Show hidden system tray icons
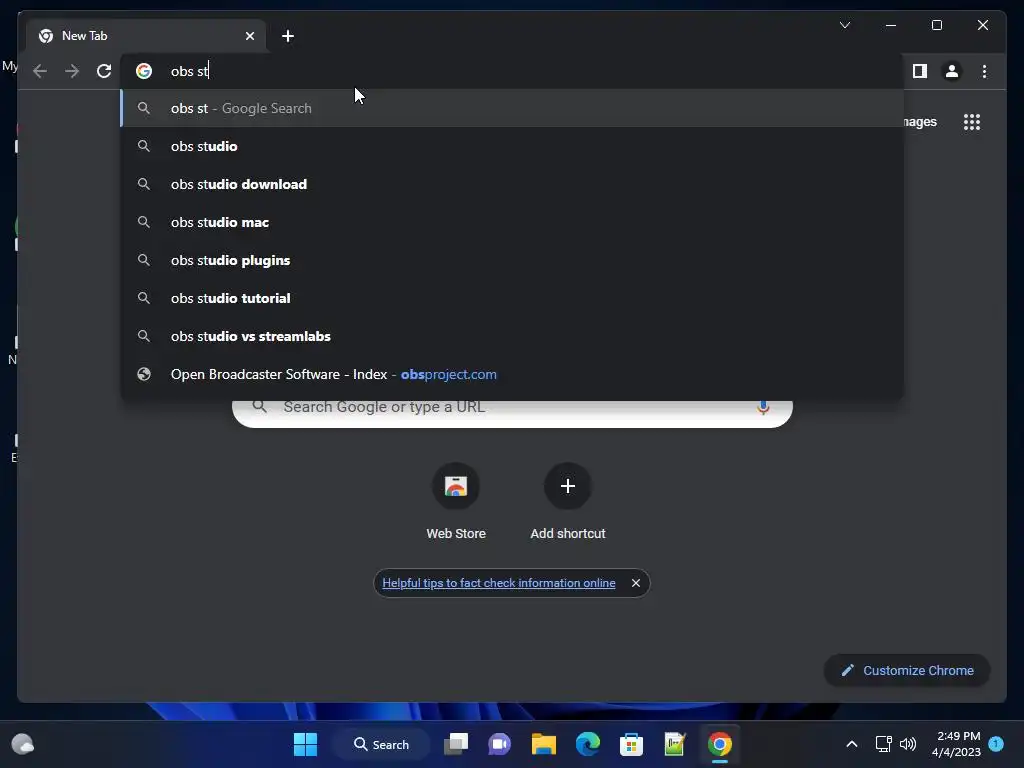This screenshot has height=768, width=1024. 852,744
